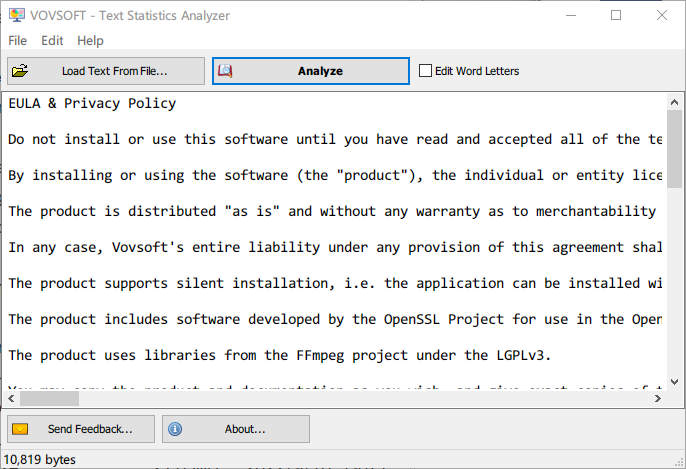The image size is (686, 469).
Task: Close the Text Statistics Analyzer window
Action: (x=662, y=15)
